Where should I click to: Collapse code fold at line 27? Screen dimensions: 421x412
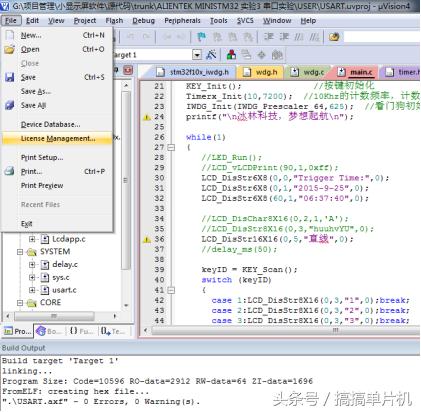pyautogui.click(x=171, y=147)
